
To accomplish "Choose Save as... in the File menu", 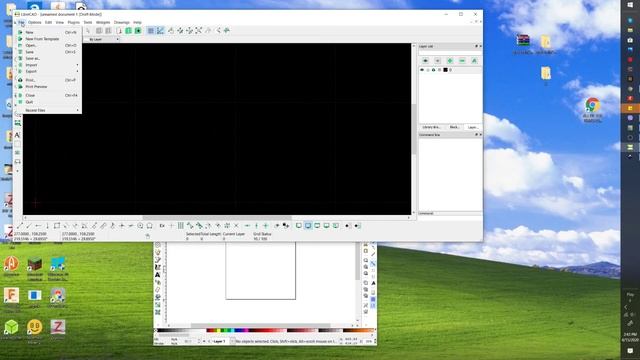I will (x=48, y=58).
